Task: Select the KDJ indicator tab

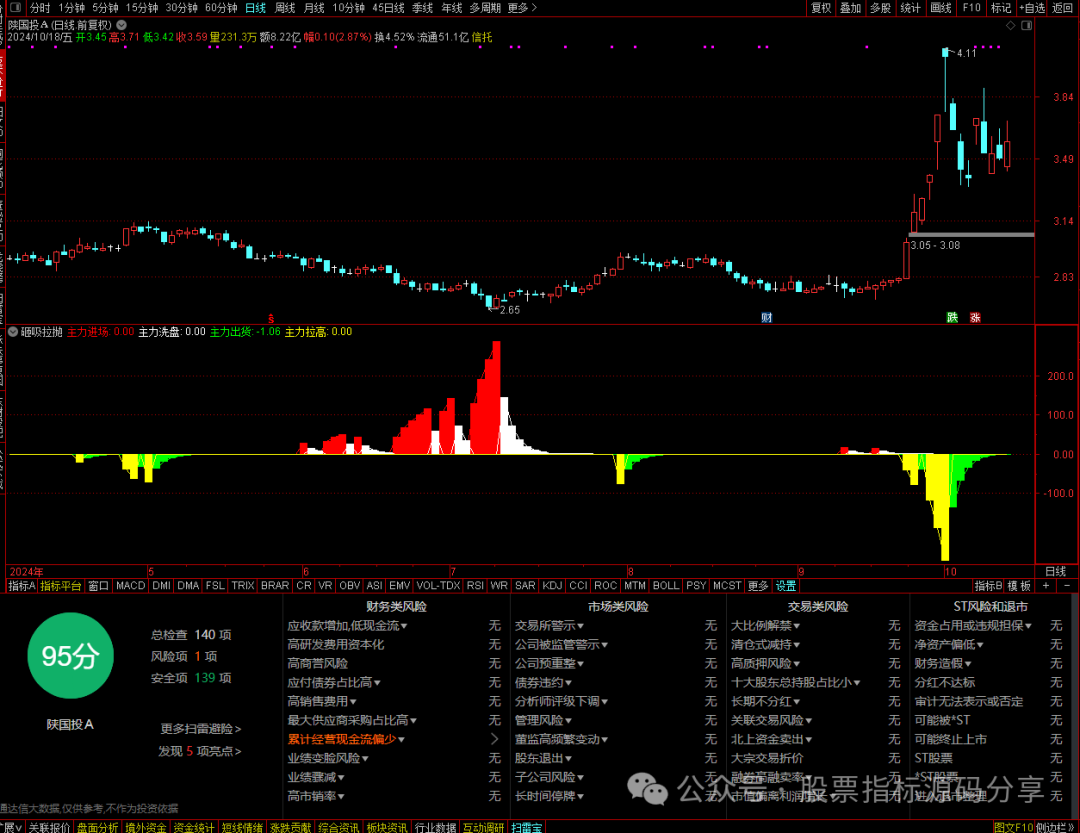Action: click(x=552, y=586)
